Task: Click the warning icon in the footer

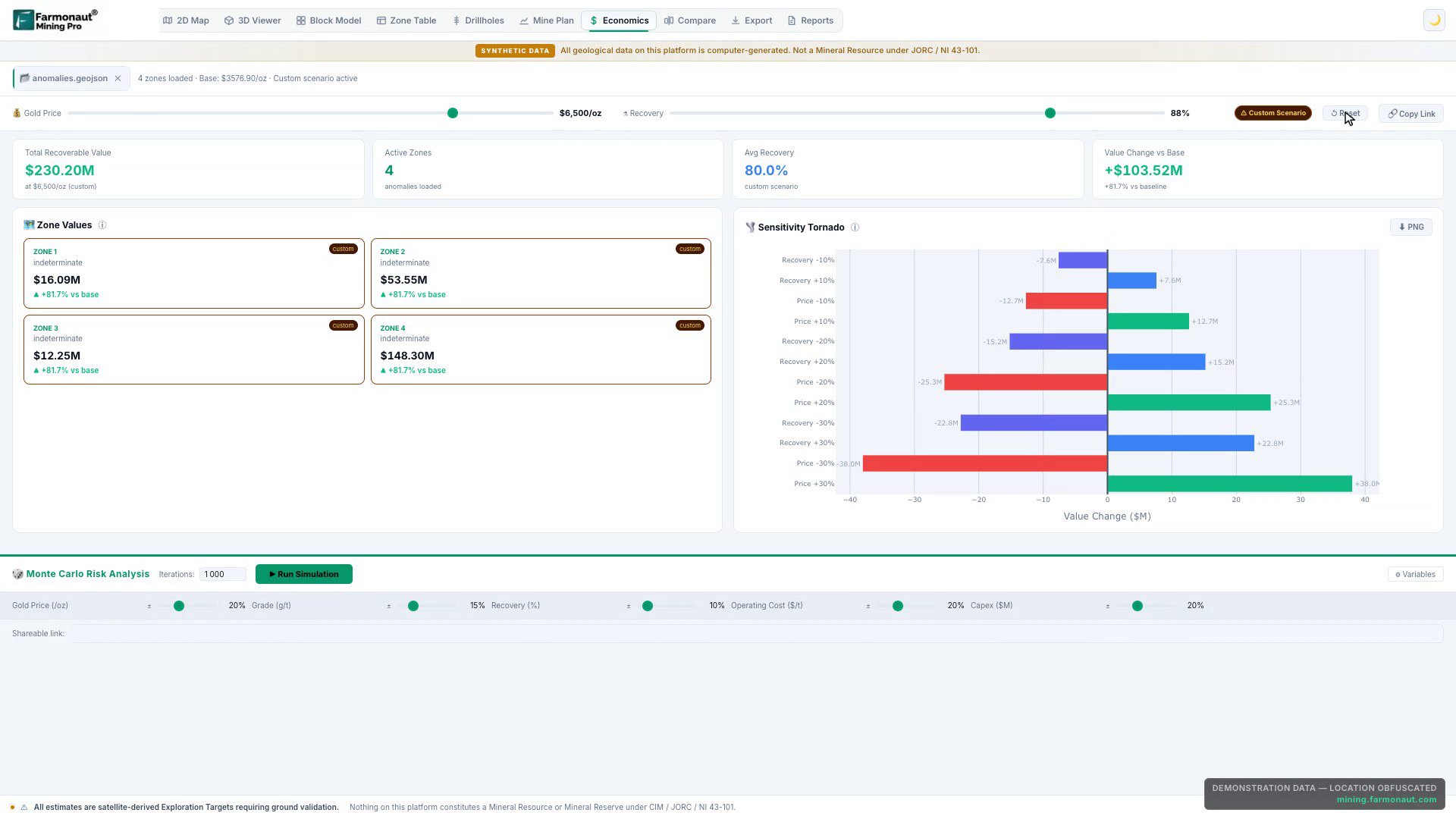Action: click(24, 808)
